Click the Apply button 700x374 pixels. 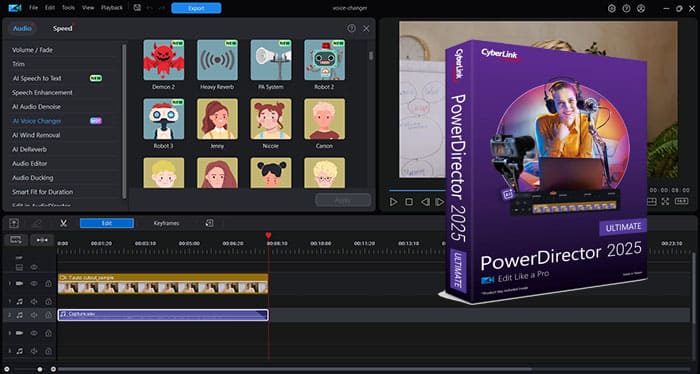[x=343, y=200]
